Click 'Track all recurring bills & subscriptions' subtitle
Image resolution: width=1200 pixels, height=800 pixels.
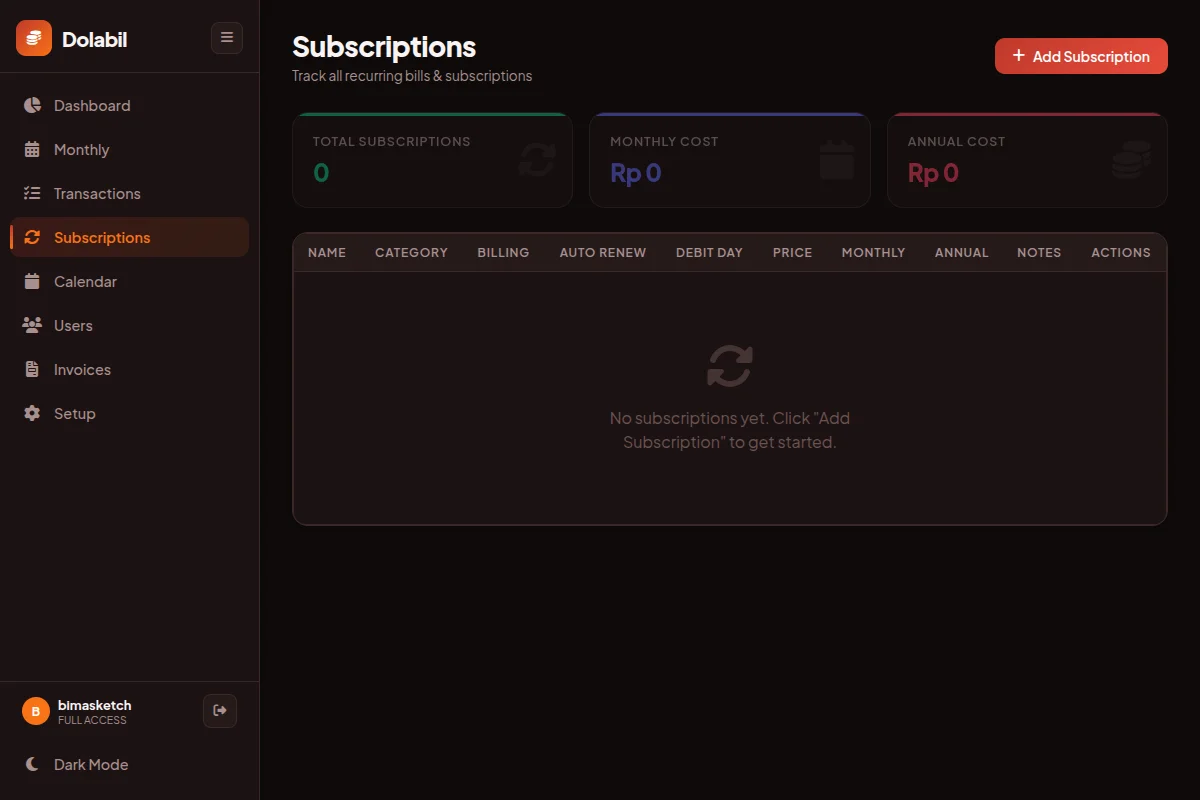point(412,76)
